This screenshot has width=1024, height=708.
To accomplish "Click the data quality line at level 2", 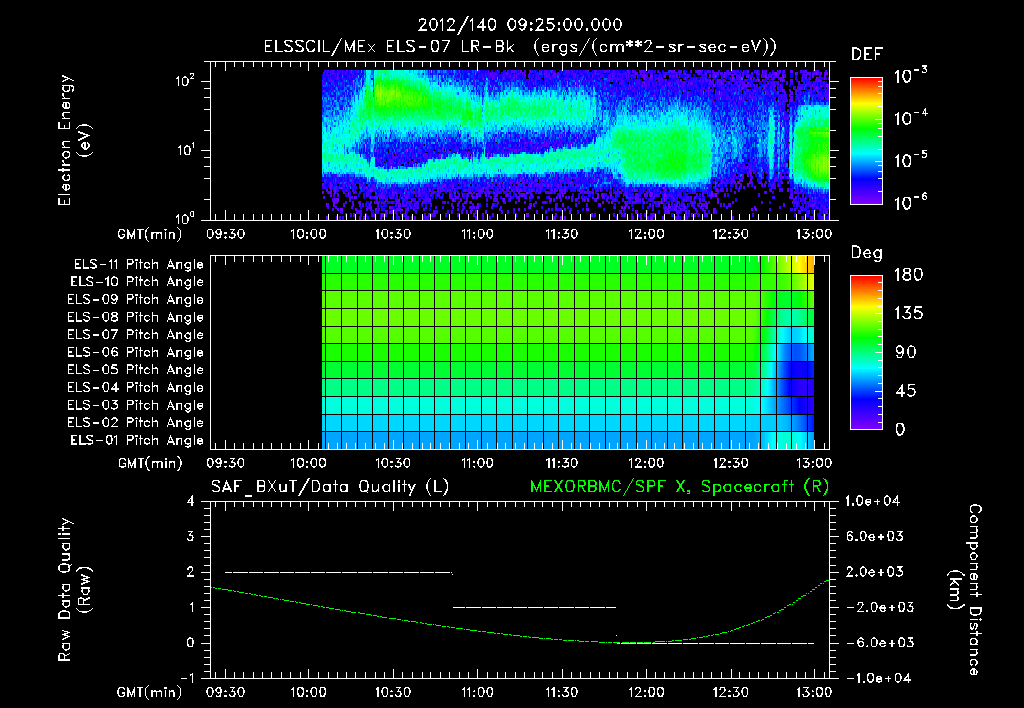I will [338, 572].
